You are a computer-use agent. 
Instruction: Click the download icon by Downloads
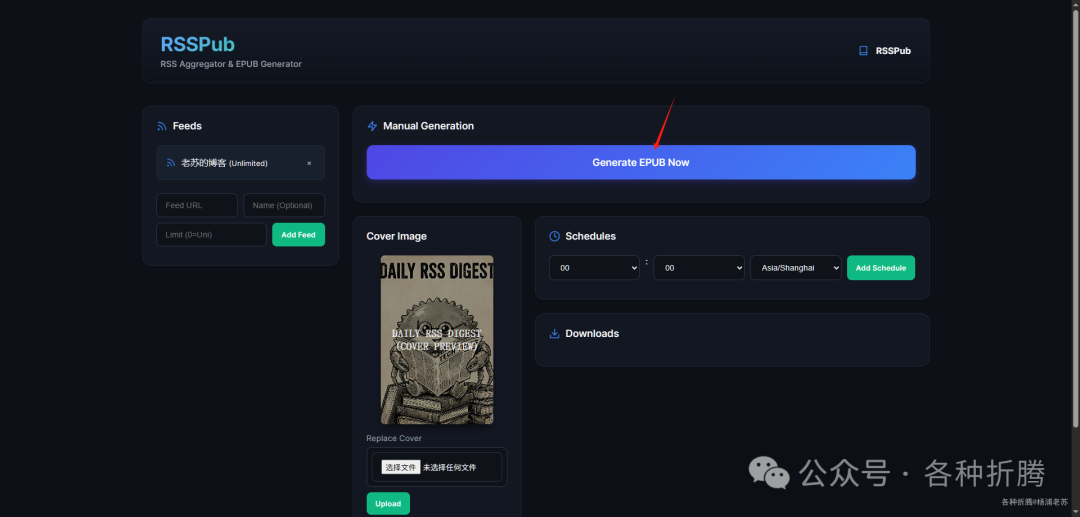pos(554,333)
